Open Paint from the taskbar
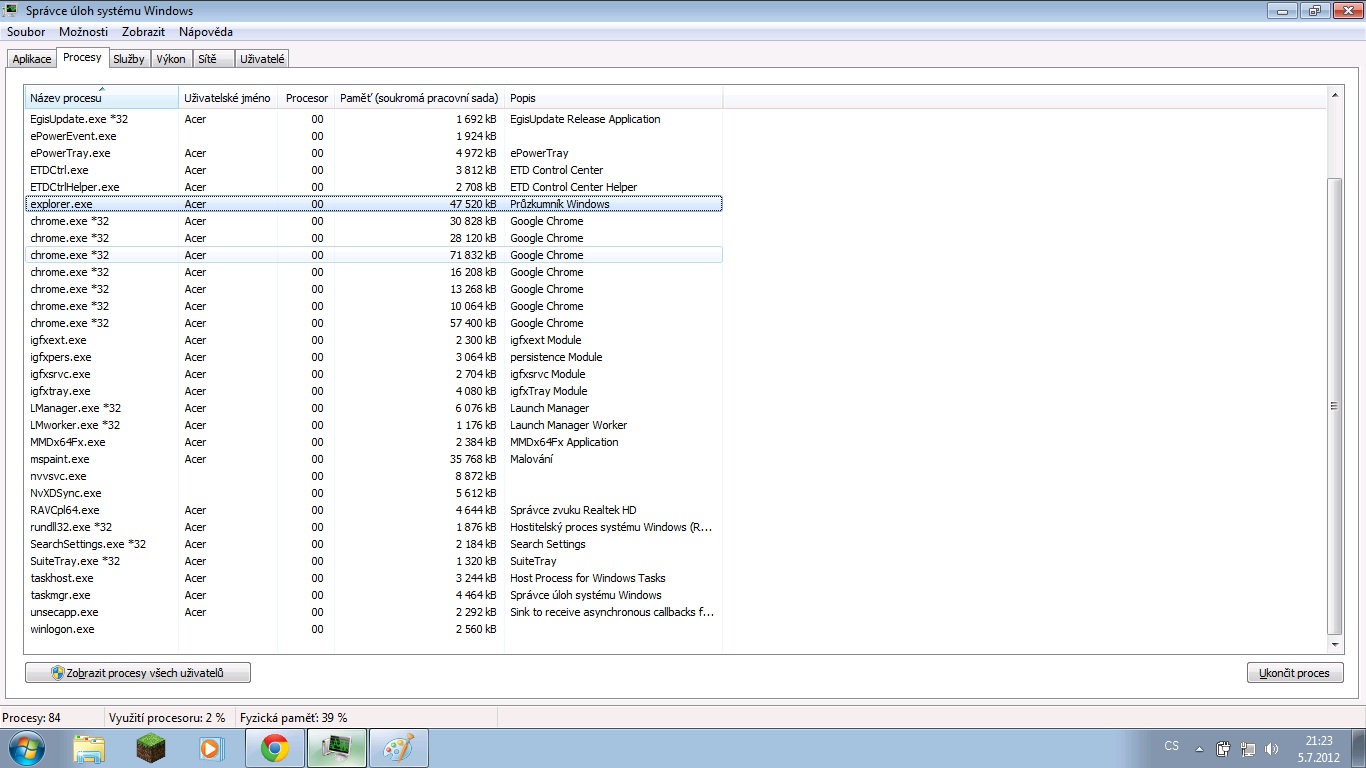 (x=398, y=748)
